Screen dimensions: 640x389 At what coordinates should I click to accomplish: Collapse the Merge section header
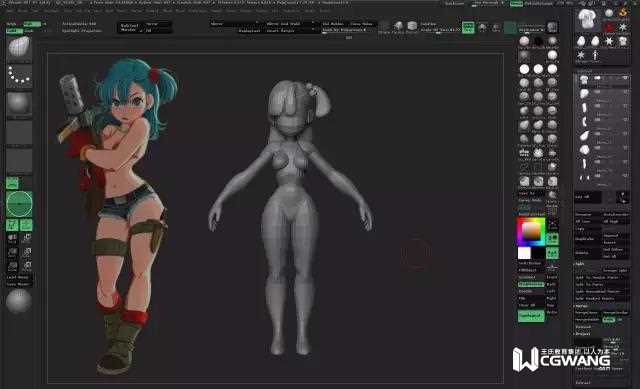pyautogui.click(x=582, y=306)
